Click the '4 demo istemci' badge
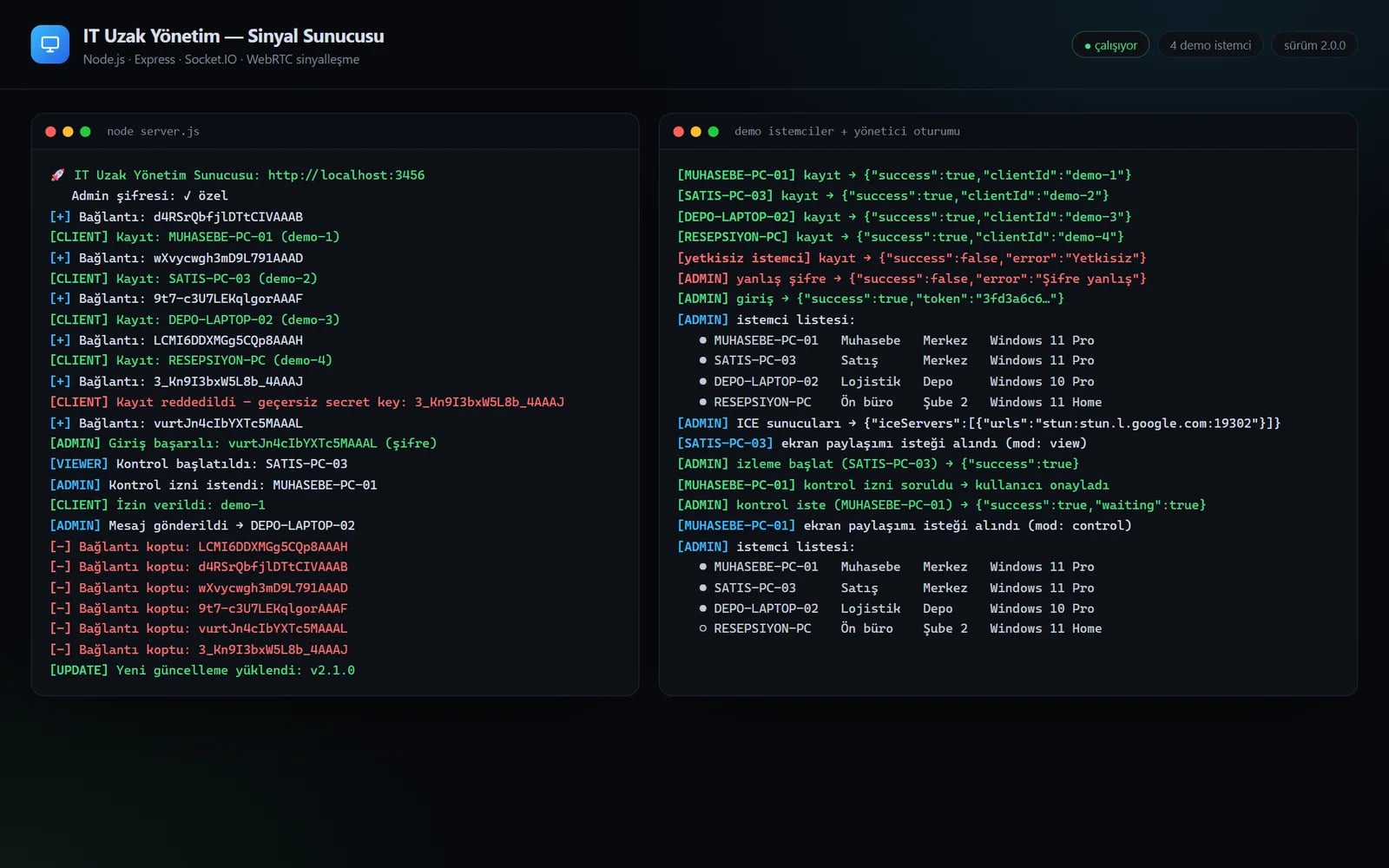This screenshot has height=868, width=1389. pyautogui.click(x=1210, y=45)
